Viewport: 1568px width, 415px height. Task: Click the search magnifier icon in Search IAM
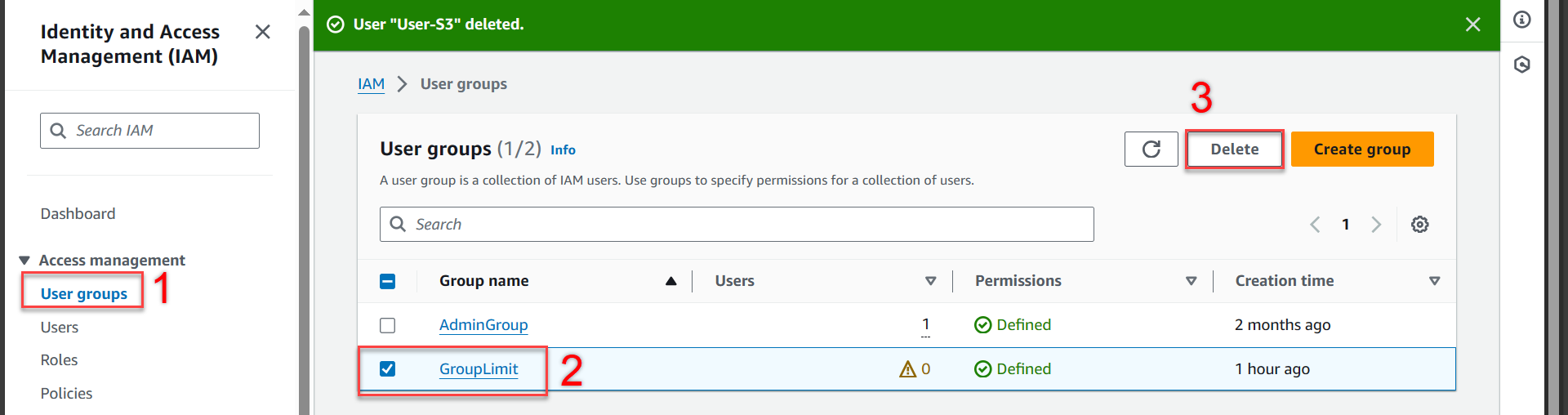58,131
